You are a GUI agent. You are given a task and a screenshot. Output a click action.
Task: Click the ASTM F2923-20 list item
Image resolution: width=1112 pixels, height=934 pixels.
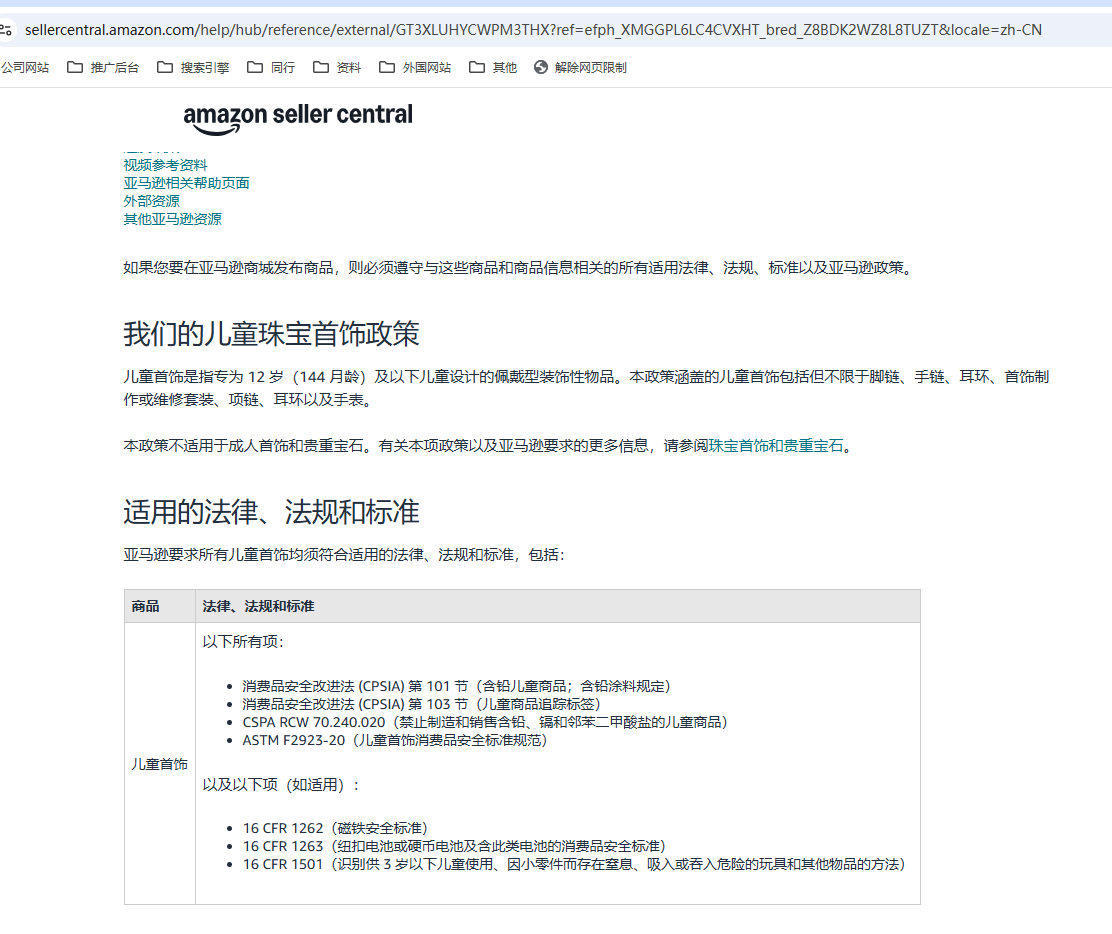(395, 740)
